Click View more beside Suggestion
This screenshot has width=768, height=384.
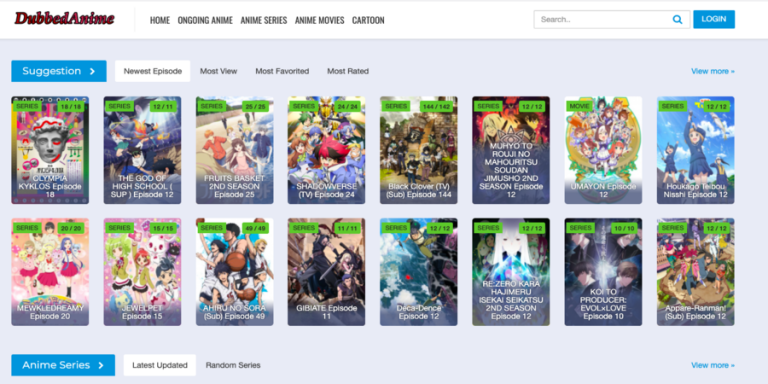[713, 72]
